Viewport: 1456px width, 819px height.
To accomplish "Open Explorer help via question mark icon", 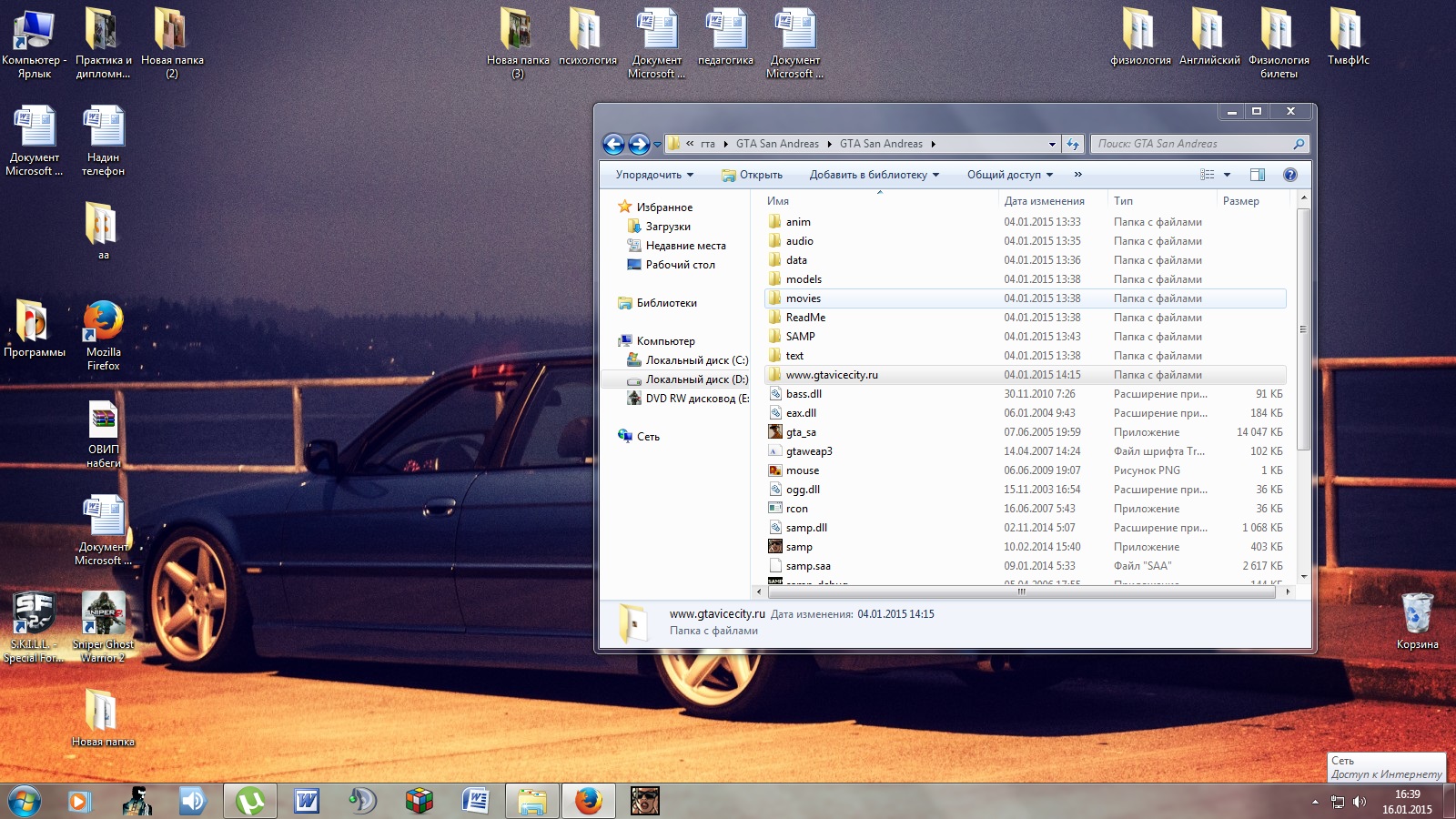I will point(1289,175).
